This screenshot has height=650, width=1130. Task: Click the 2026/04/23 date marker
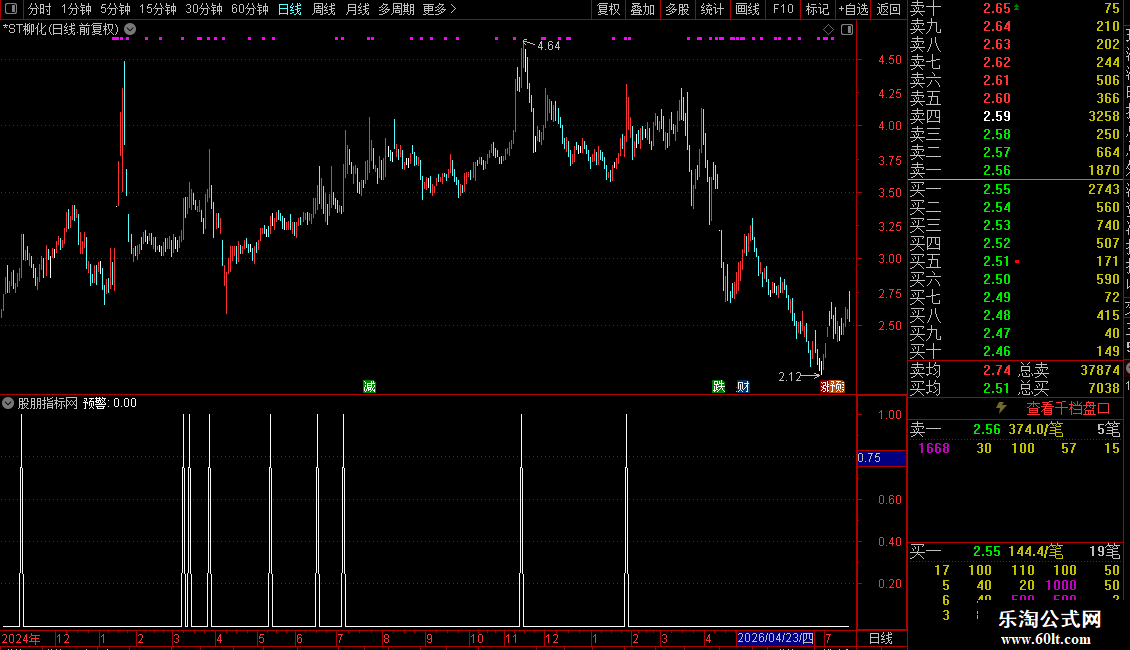pos(775,638)
